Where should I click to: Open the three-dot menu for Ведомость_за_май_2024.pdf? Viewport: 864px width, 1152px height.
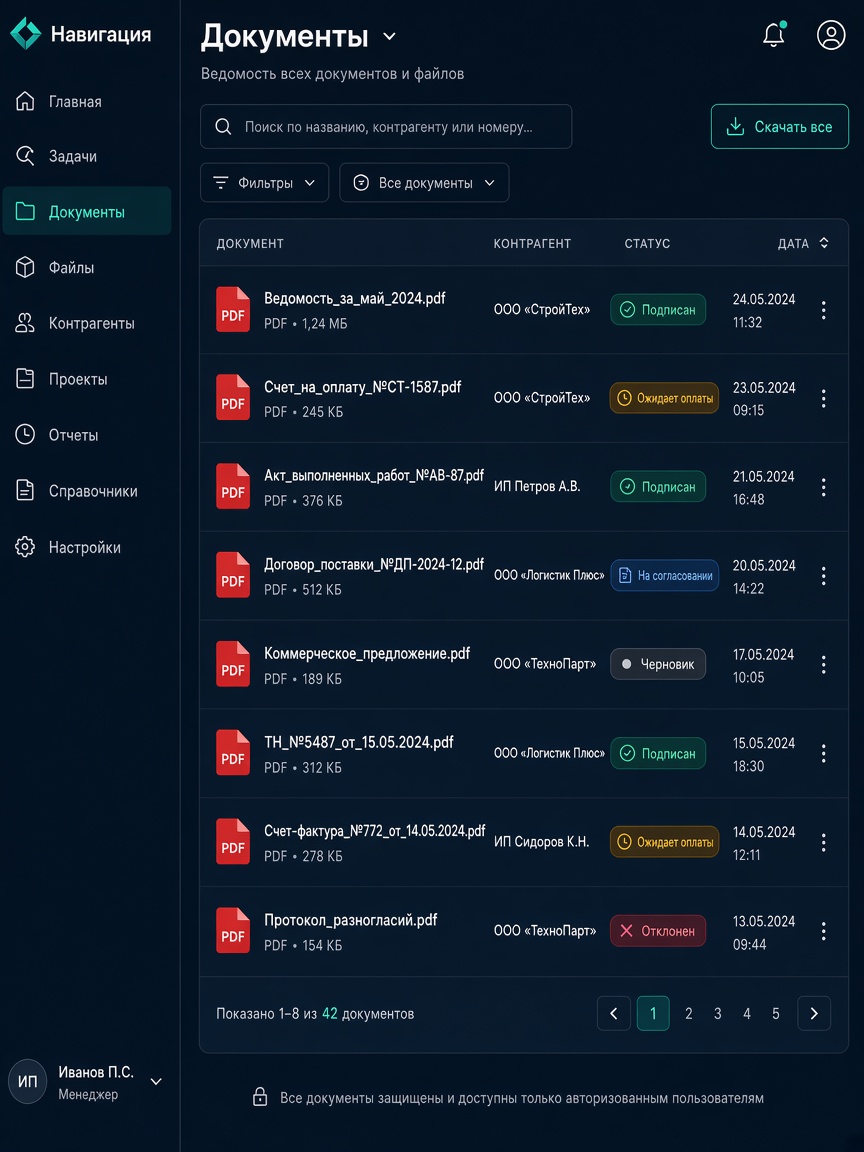pos(824,310)
